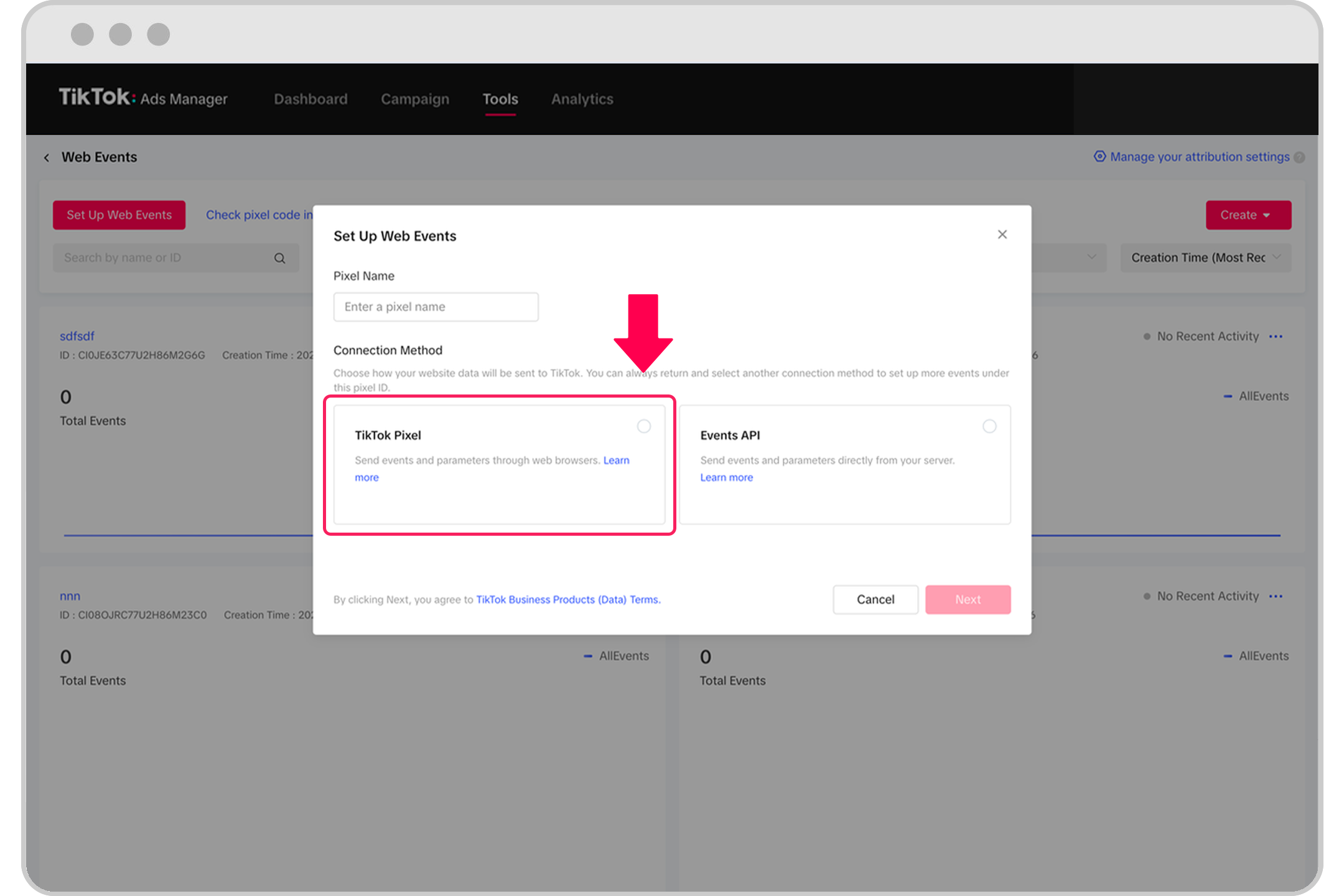The height and width of the screenshot is (896, 1344).
Task: Open more options for the nnn pixel
Action: [1276, 596]
